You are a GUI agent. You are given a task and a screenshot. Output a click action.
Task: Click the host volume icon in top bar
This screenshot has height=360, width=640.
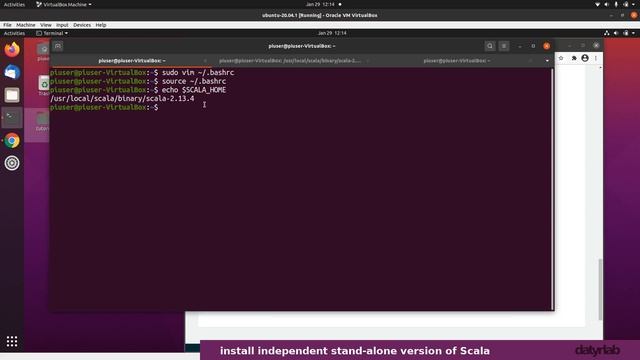[x=607, y=4]
